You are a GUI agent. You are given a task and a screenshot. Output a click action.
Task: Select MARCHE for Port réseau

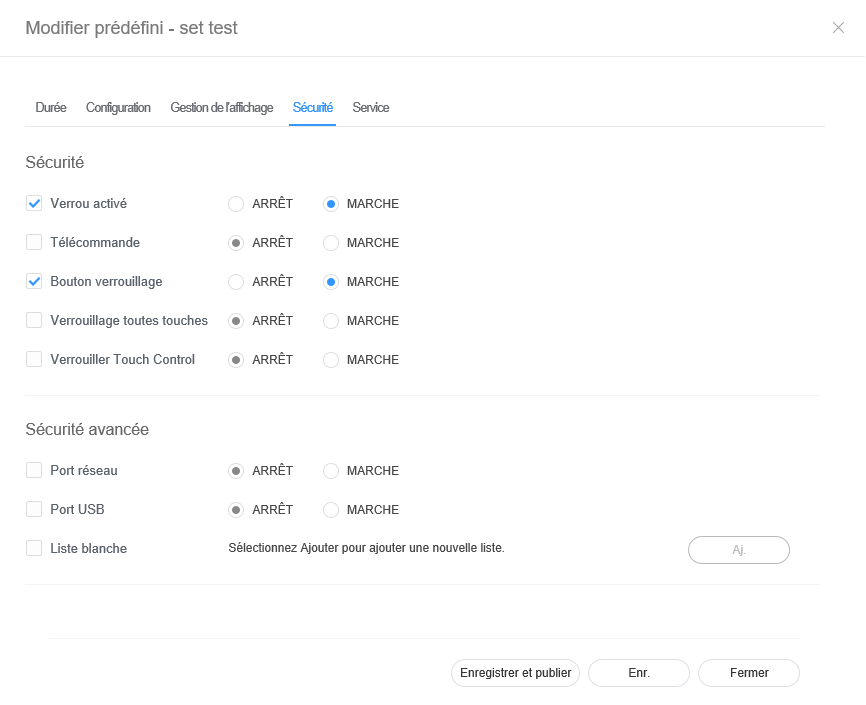[331, 471]
